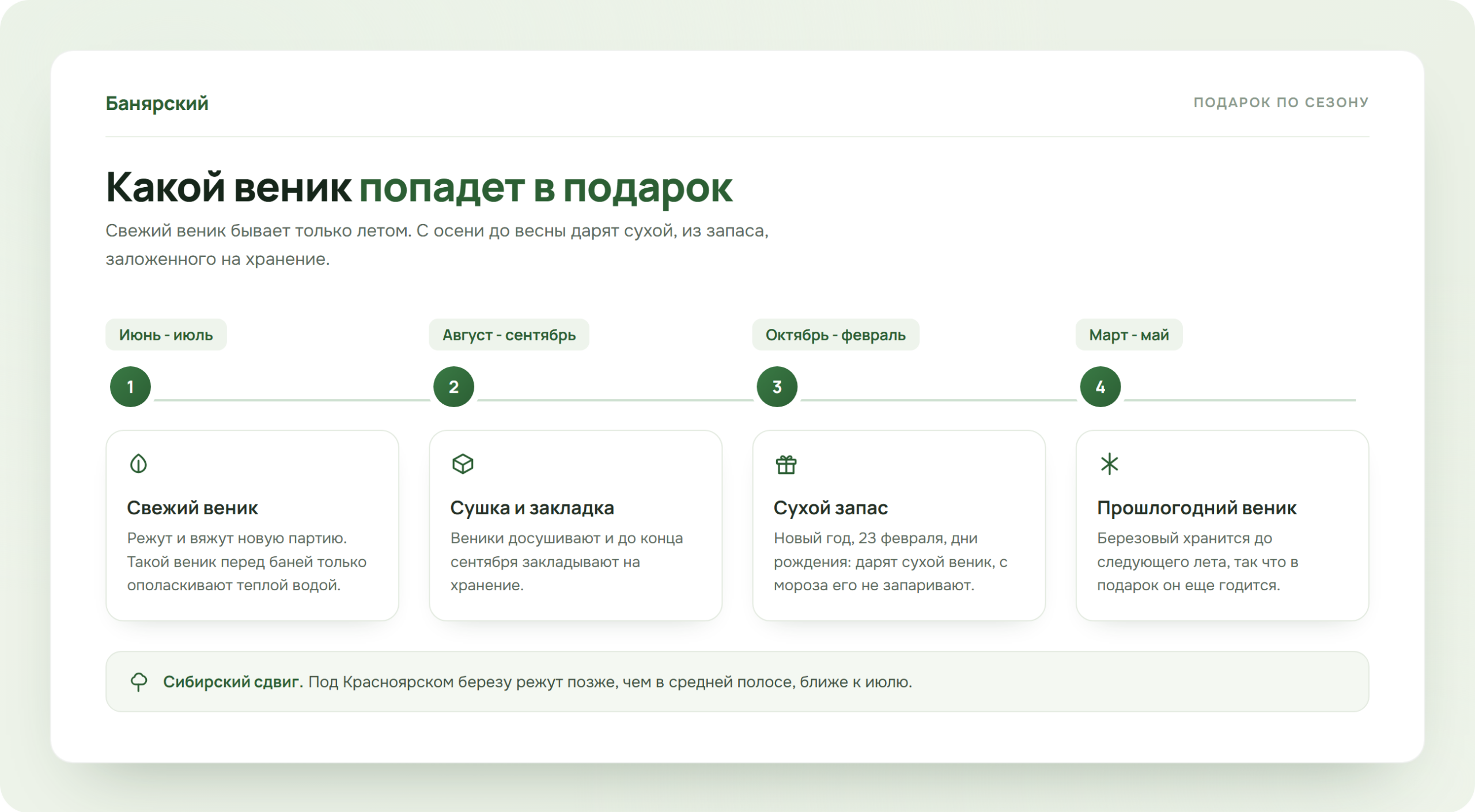Click the Прошлогодний веник card title
This screenshot has width=1475, height=812.
1197,508
